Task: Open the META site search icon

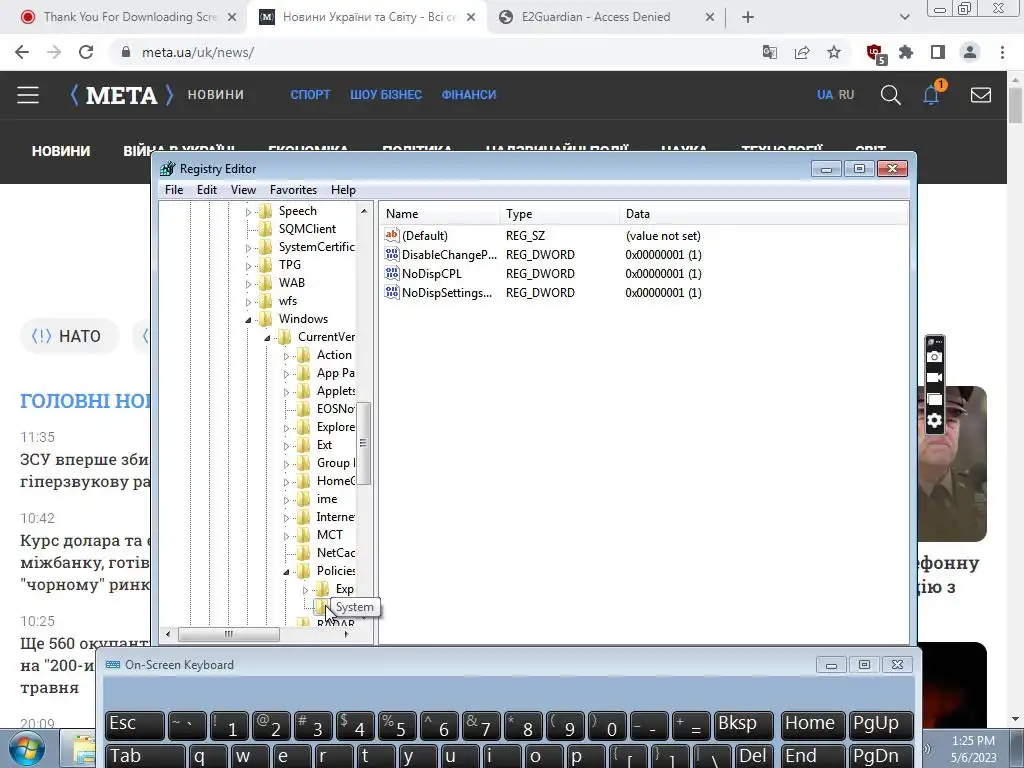Action: pyautogui.click(x=891, y=95)
